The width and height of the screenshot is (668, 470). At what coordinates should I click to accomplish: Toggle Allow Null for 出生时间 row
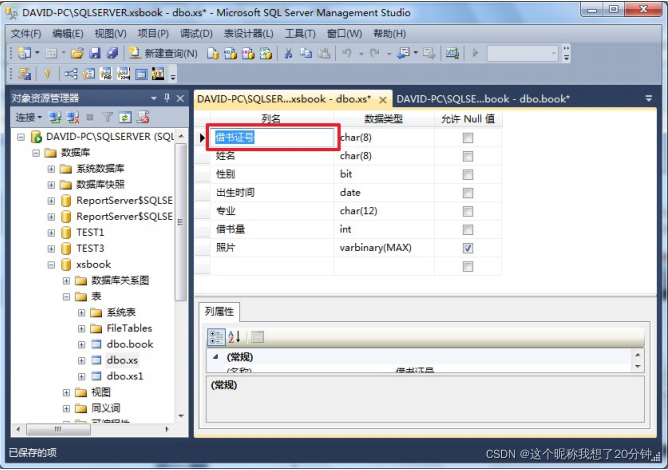point(468,193)
